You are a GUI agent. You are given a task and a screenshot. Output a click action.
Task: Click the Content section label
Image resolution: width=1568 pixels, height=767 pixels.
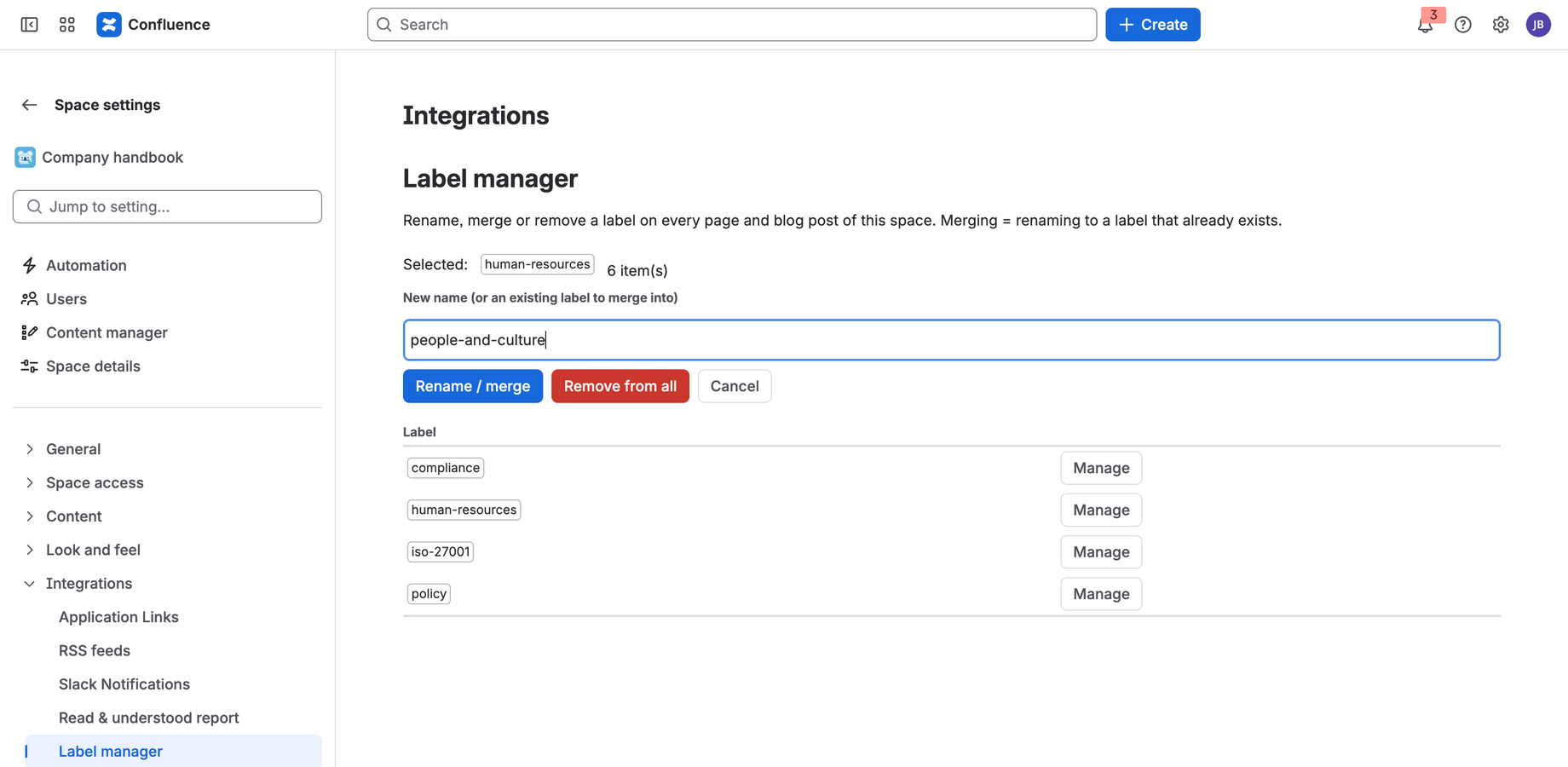pos(73,516)
